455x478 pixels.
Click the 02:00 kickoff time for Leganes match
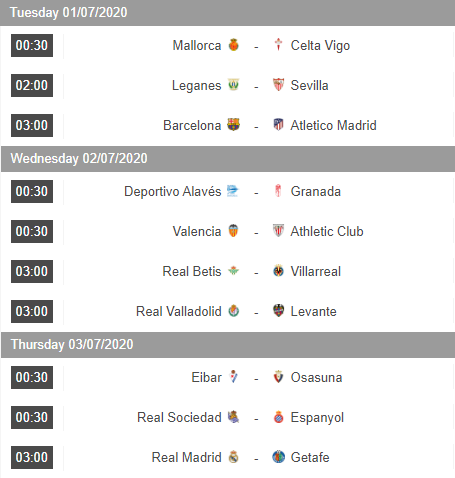pos(32,85)
